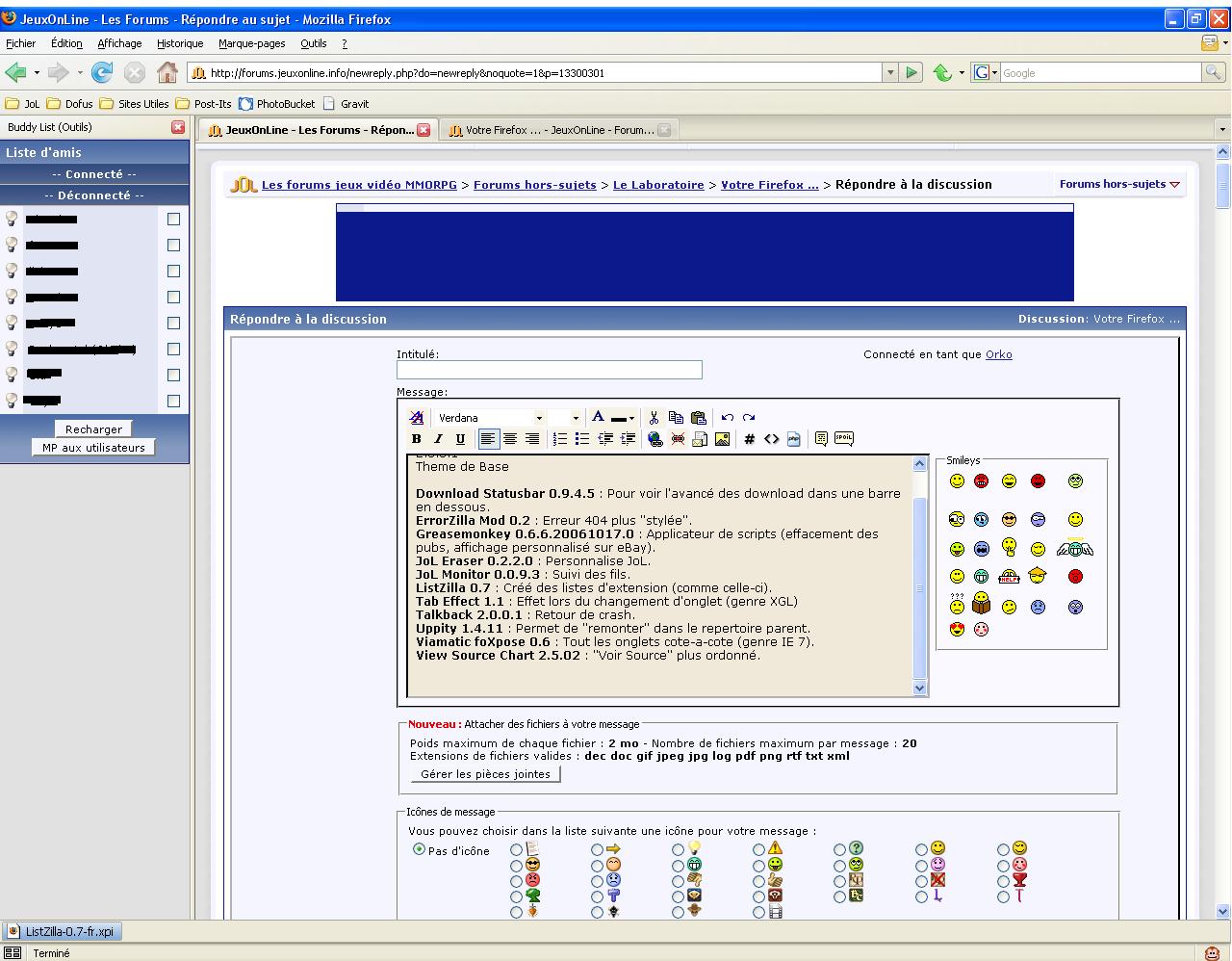Screen dimensions: 1232x961
Task: Toggle italic formatting in editor
Action: [439, 439]
